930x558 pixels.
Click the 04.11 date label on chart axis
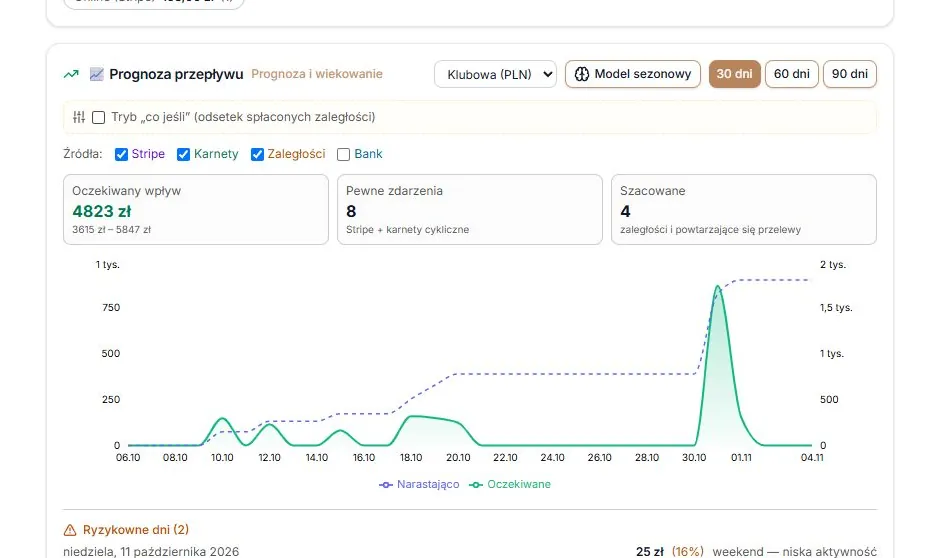click(812, 458)
